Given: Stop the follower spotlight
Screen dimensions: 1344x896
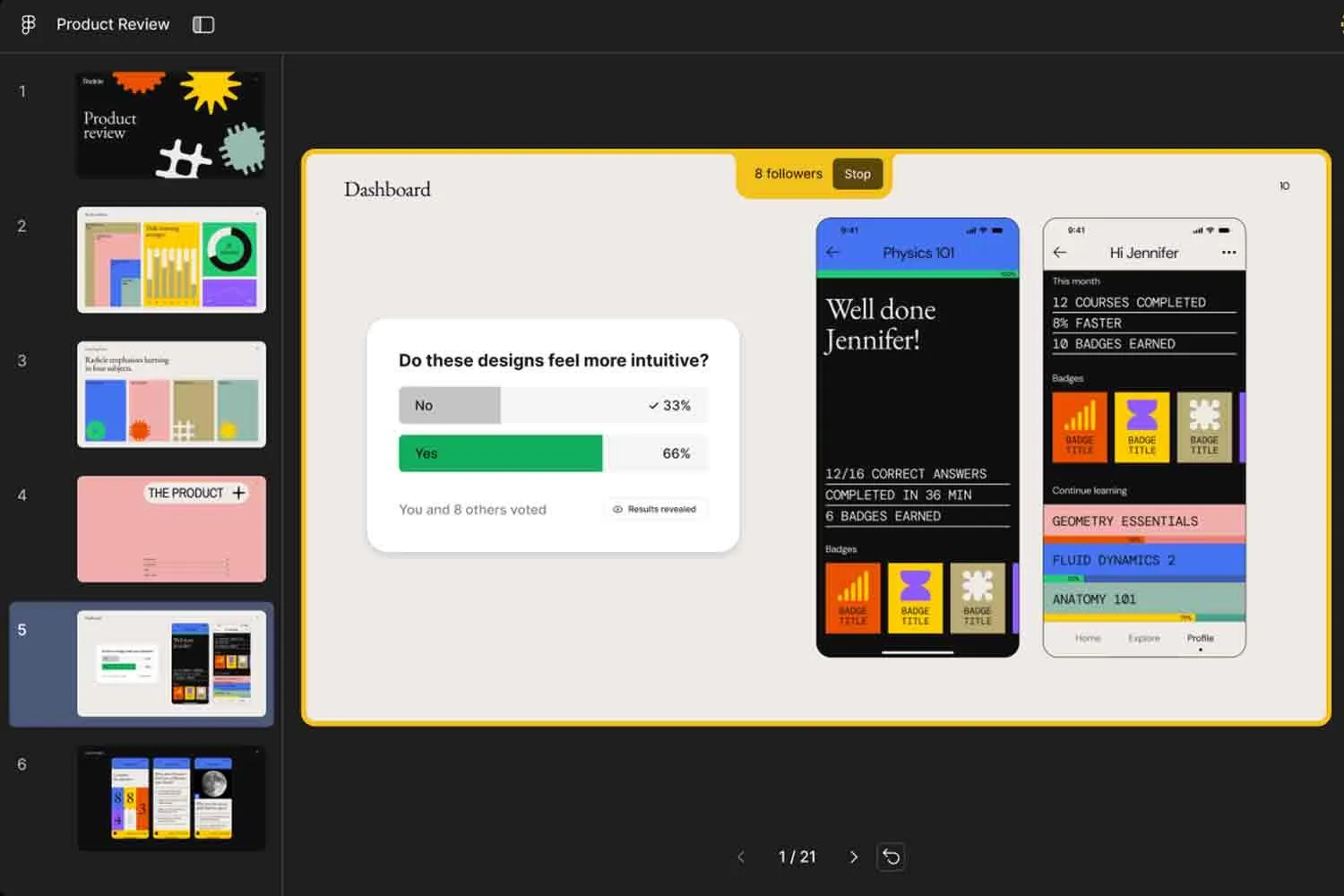Looking at the screenshot, I should pos(857,174).
